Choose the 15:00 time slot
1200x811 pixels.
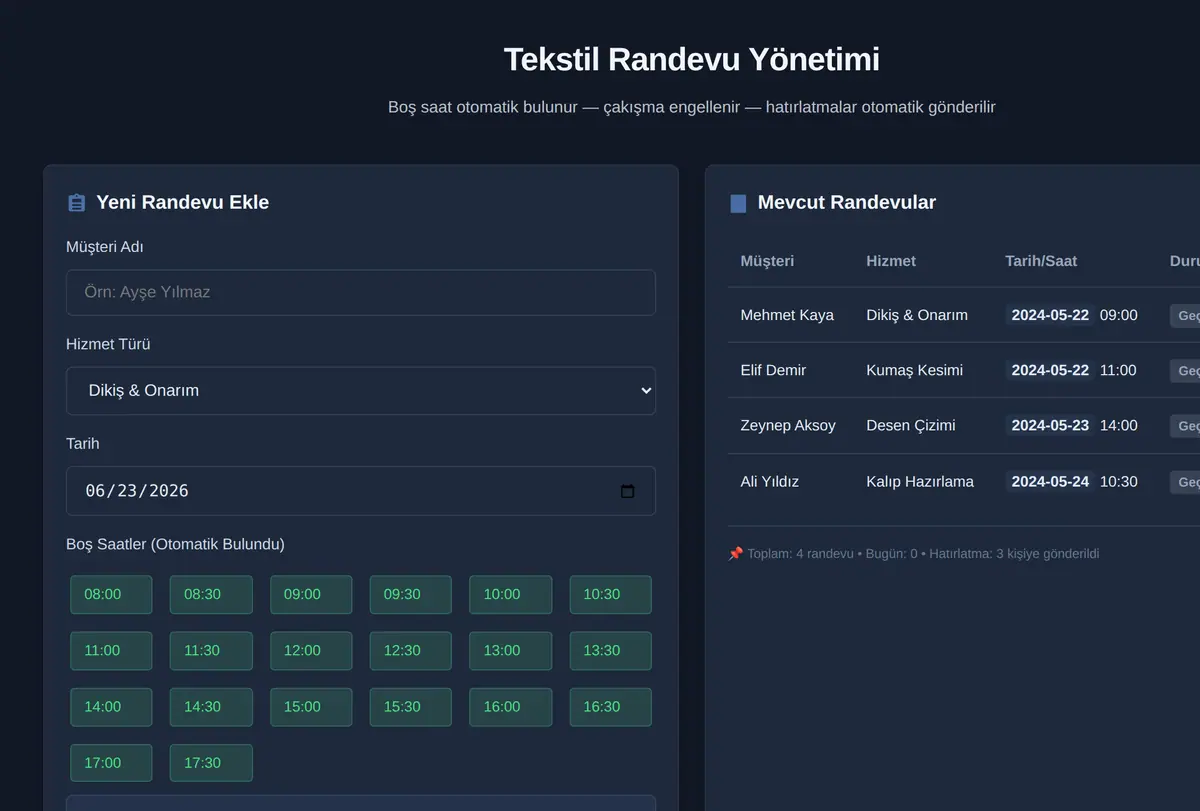[x=311, y=706]
